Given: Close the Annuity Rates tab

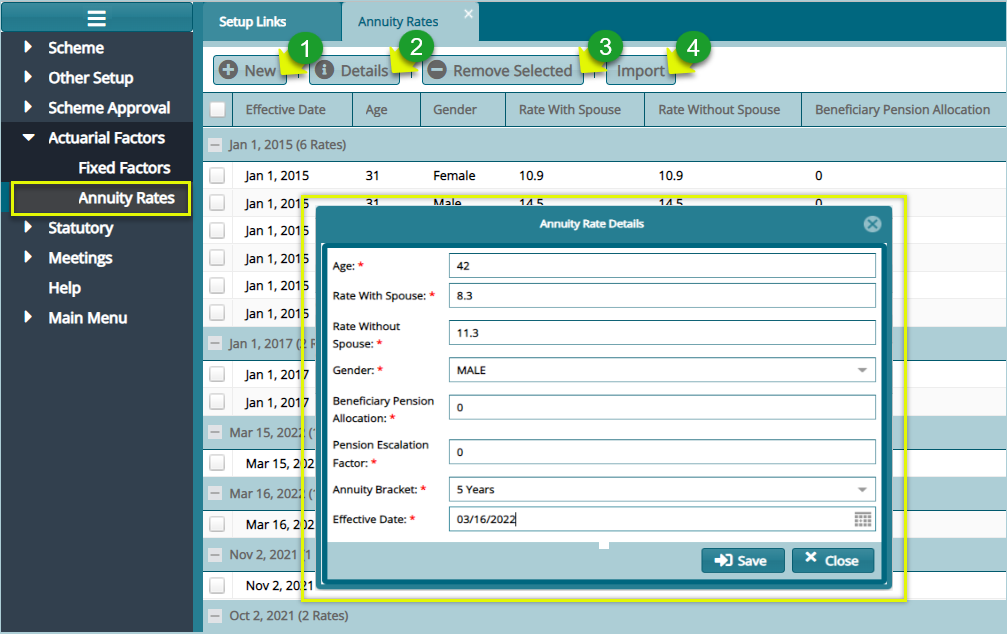Looking at the screenshot, I should [468, 13].
